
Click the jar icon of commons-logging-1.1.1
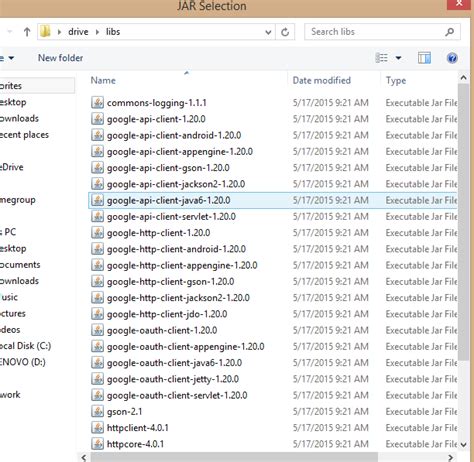pos(97,102)
